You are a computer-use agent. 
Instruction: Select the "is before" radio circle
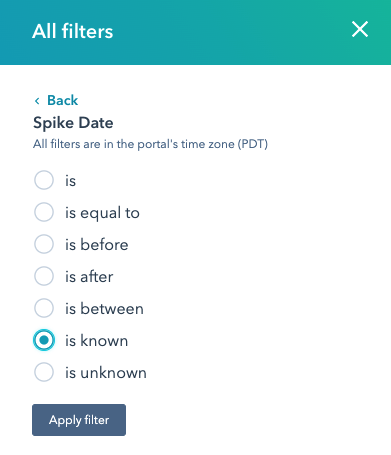pyautogui.click(x=44, y=244)
